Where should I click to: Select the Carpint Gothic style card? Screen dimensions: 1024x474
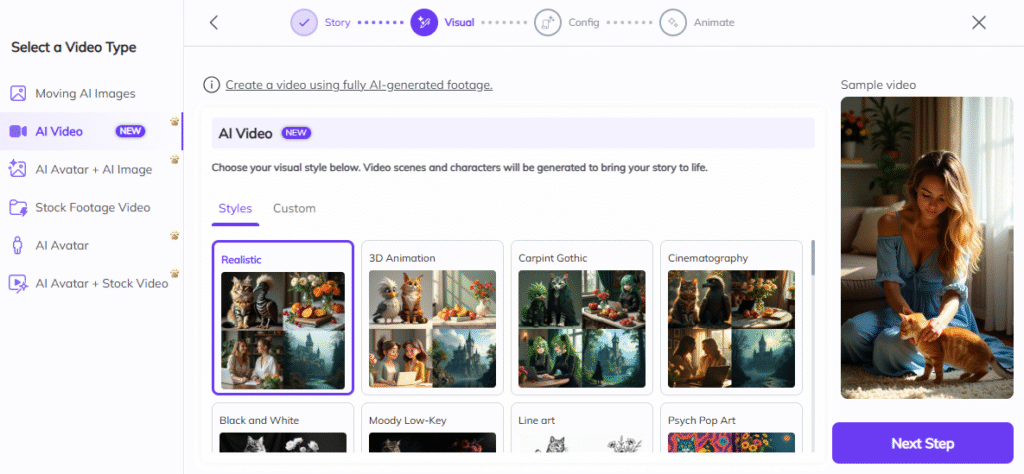[582, 318]
